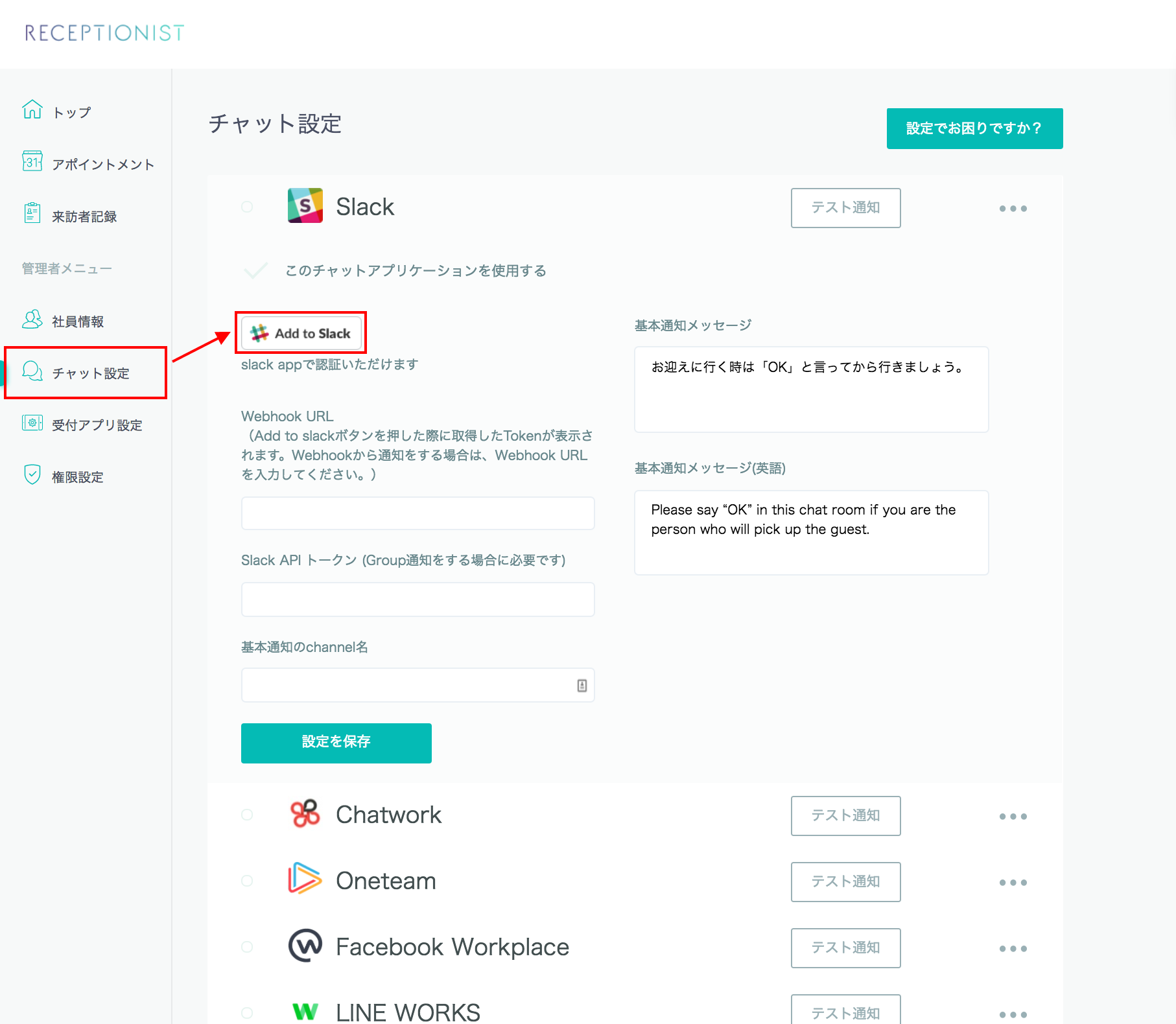Expand the Oneteam three-dots menu

[x=1013, y=883]
